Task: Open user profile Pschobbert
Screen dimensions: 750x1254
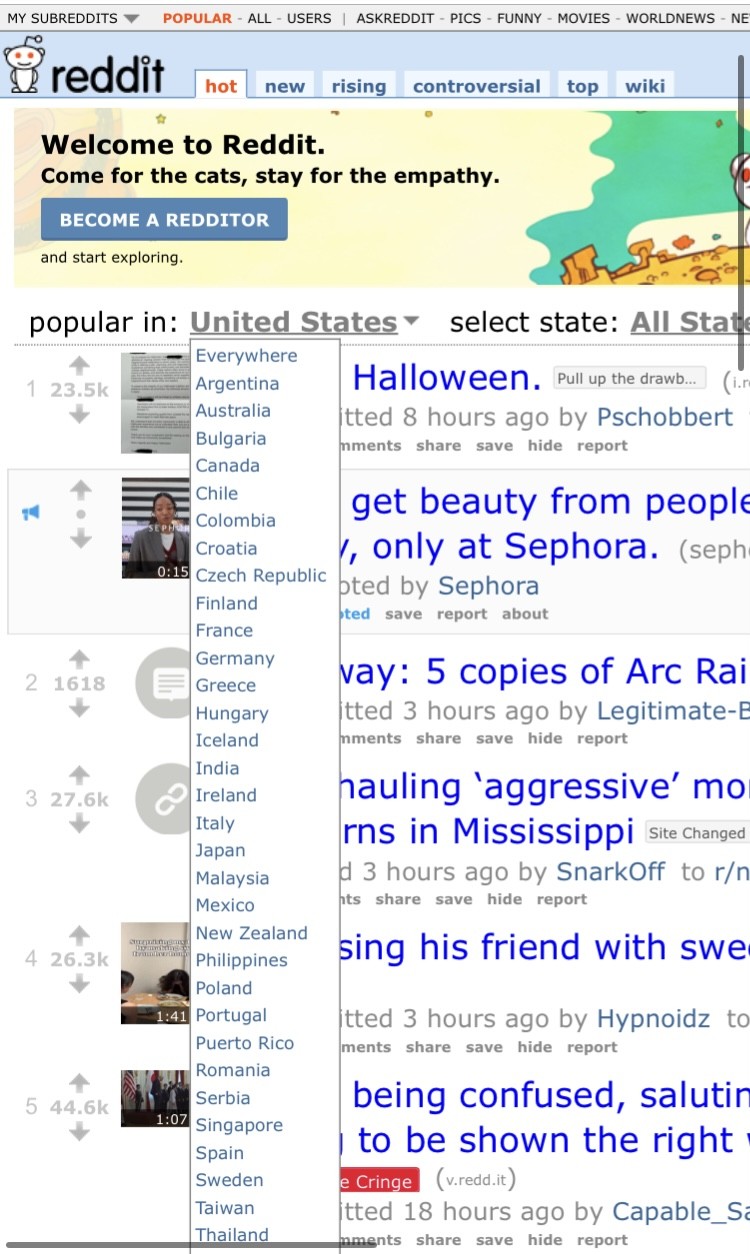Action: pyautogui.click(x=665, y=417)
